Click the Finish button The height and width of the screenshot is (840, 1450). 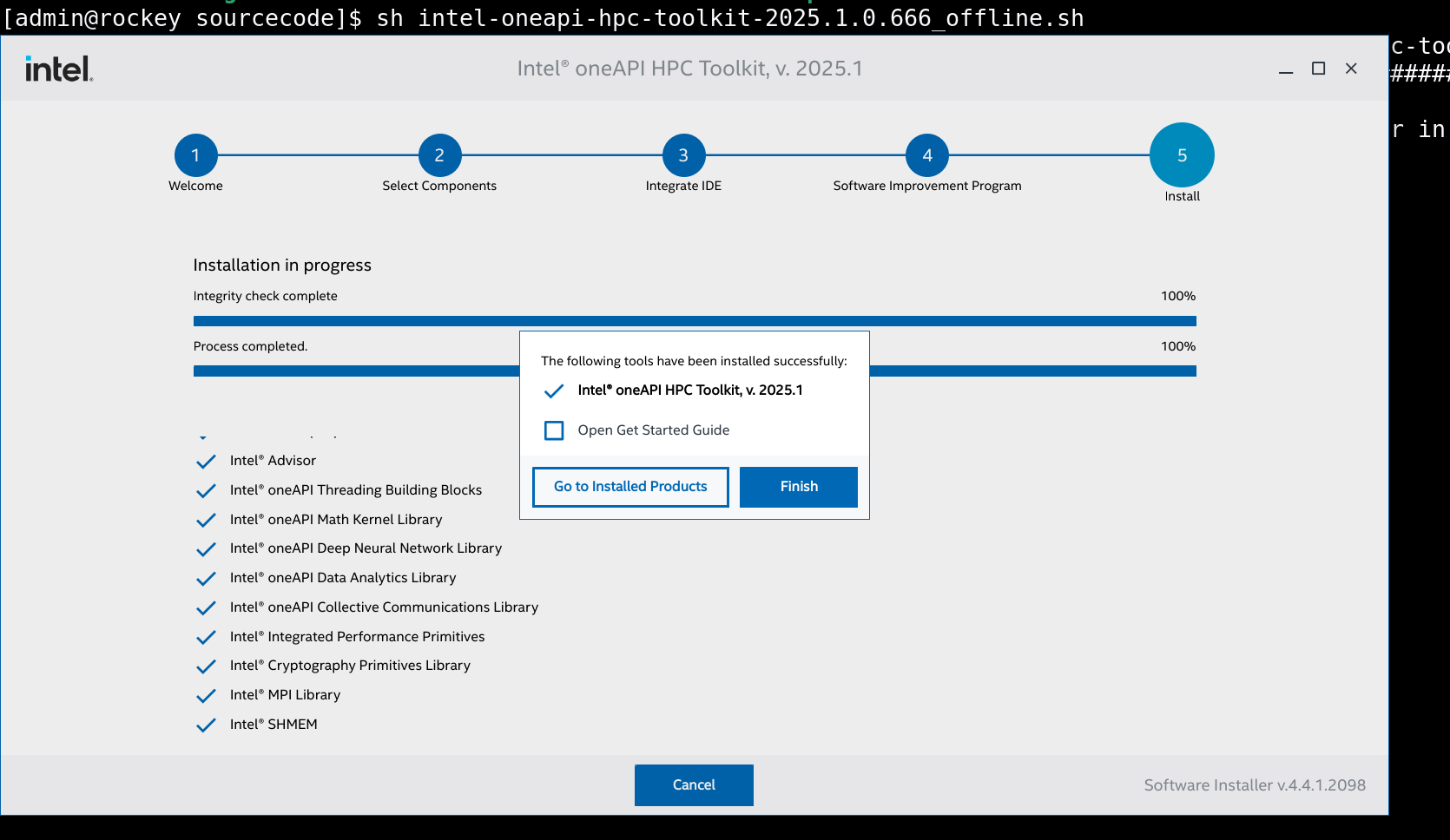pyautogui.click(x=798, y=487)
